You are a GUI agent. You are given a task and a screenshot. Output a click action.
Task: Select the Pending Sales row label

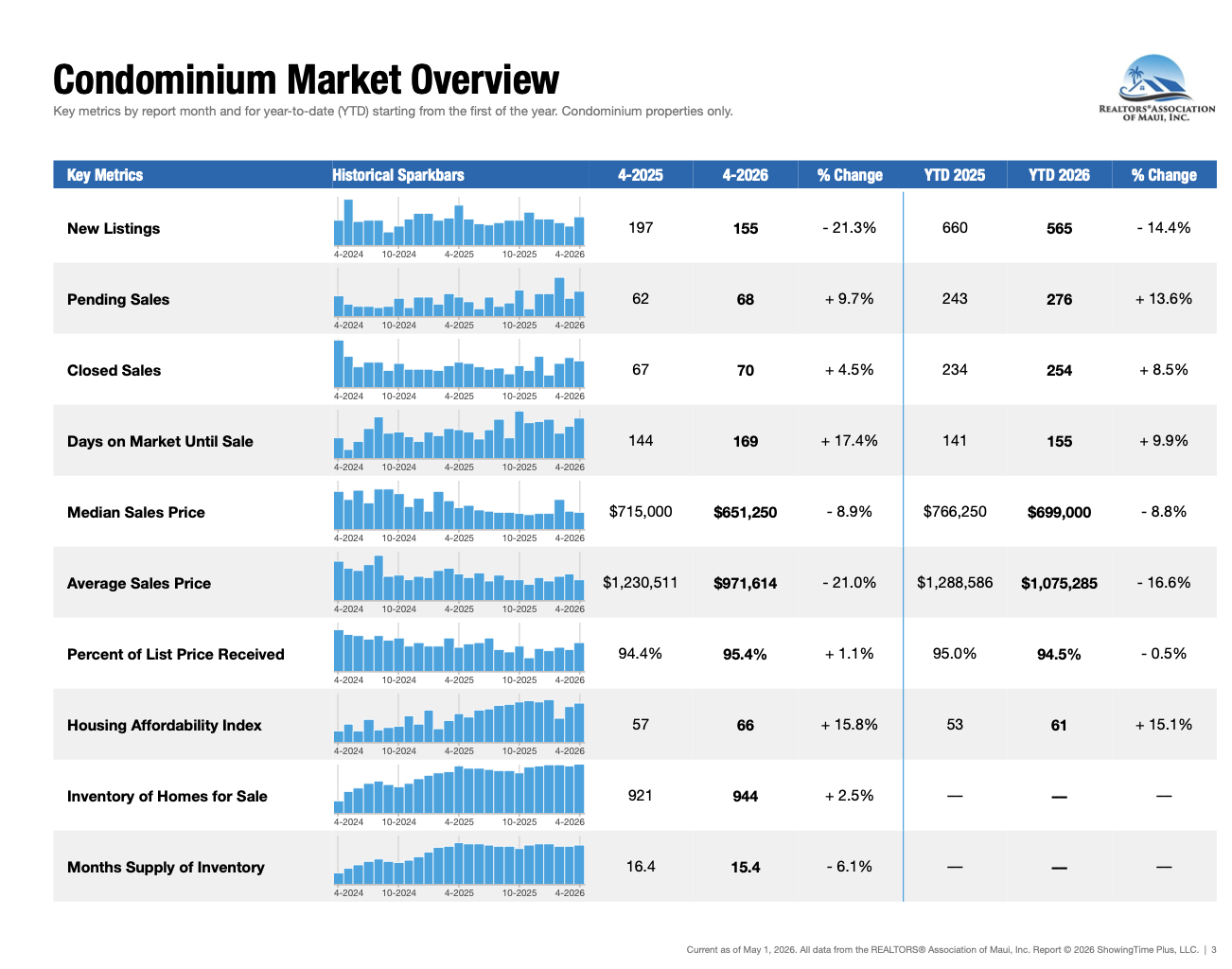click(x=118, y=299)
